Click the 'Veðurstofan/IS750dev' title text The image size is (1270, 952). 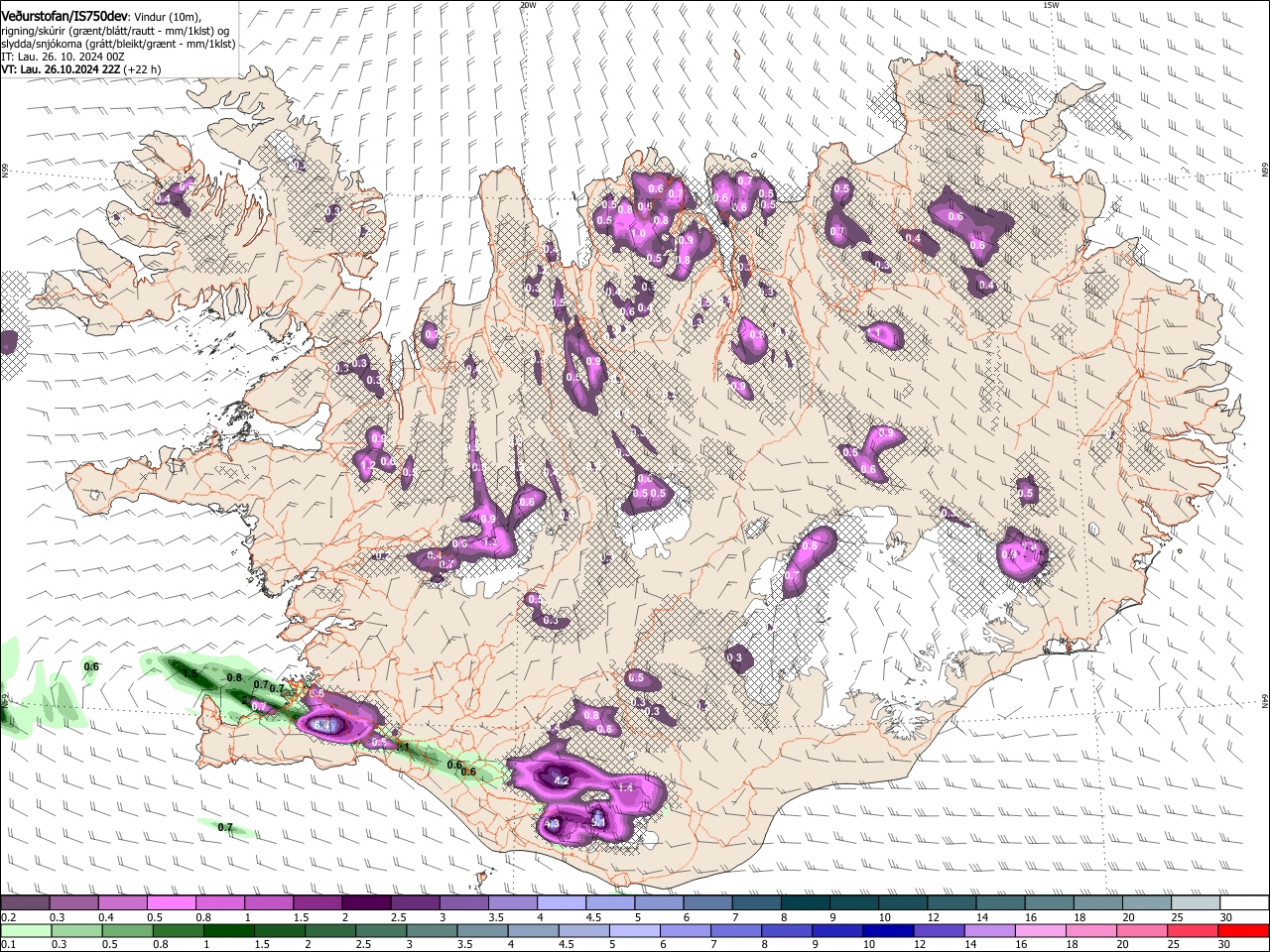(64, 18)
